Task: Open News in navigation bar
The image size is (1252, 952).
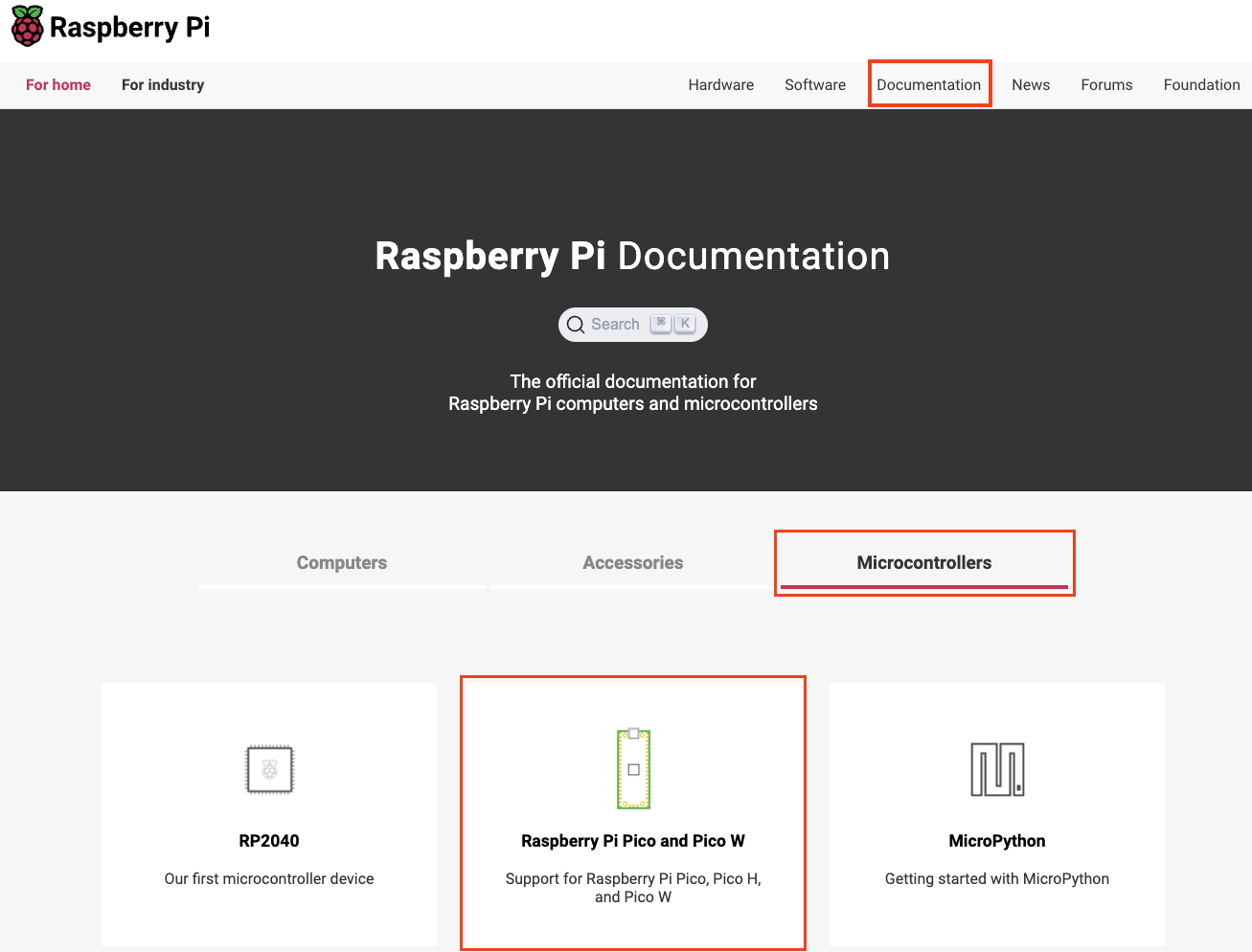Action: point(1031,84)
